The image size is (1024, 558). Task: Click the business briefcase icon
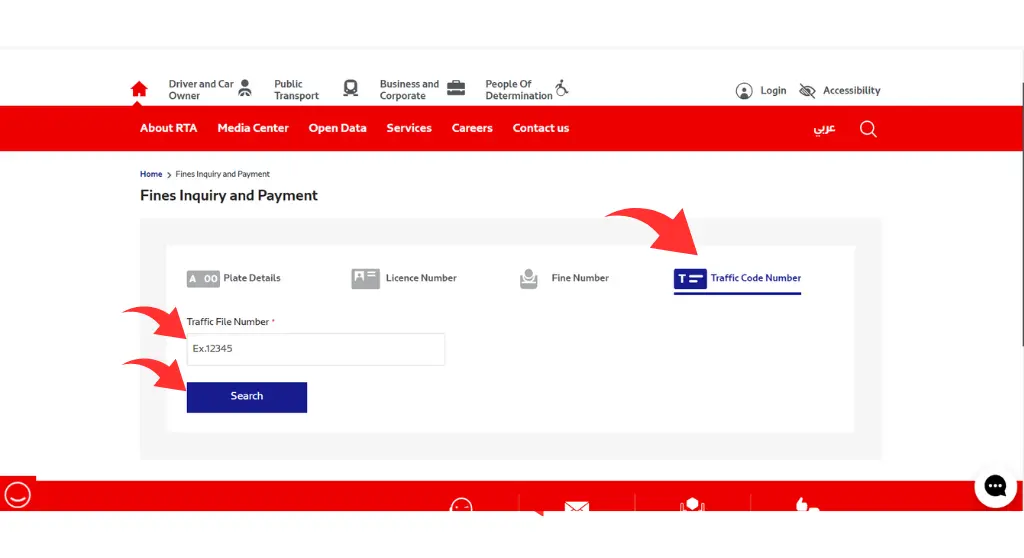click(x=456, y=88)
